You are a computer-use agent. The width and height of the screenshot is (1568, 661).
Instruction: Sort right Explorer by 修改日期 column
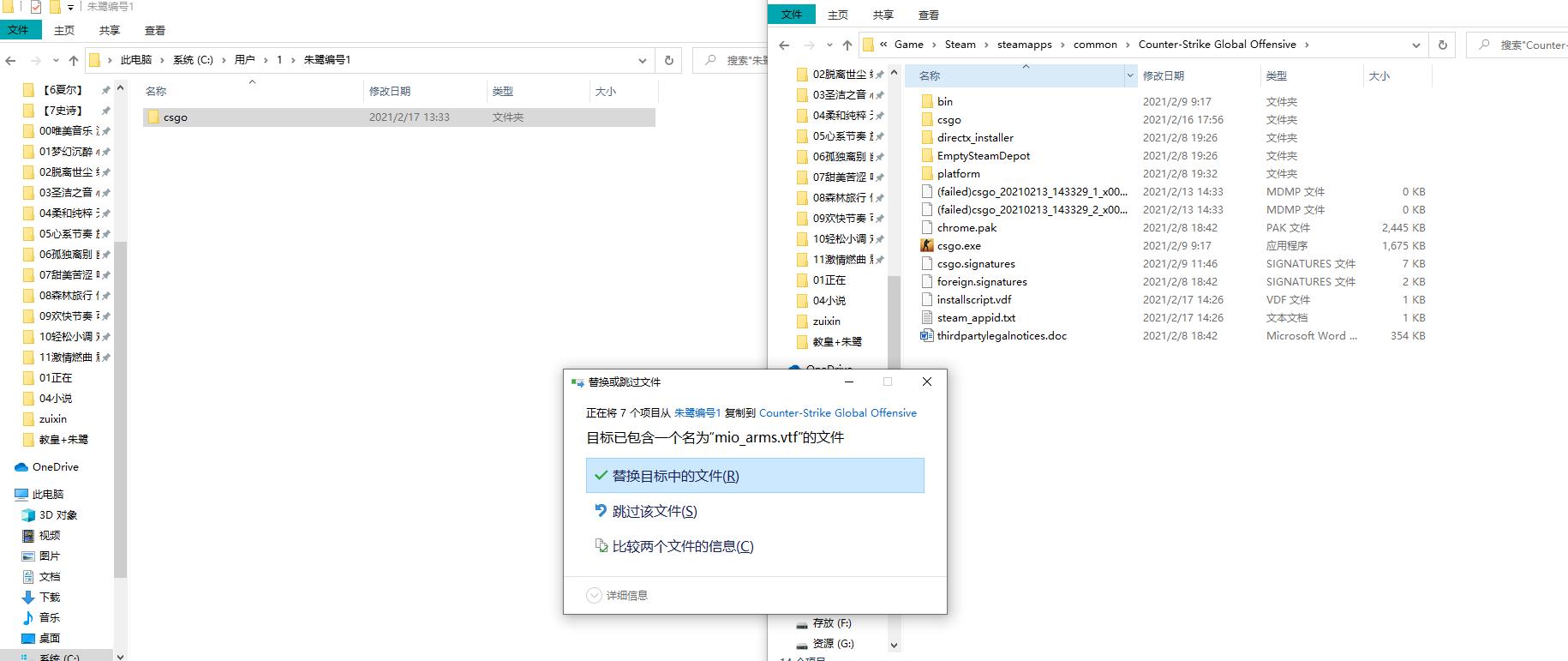click(1198, 76)
